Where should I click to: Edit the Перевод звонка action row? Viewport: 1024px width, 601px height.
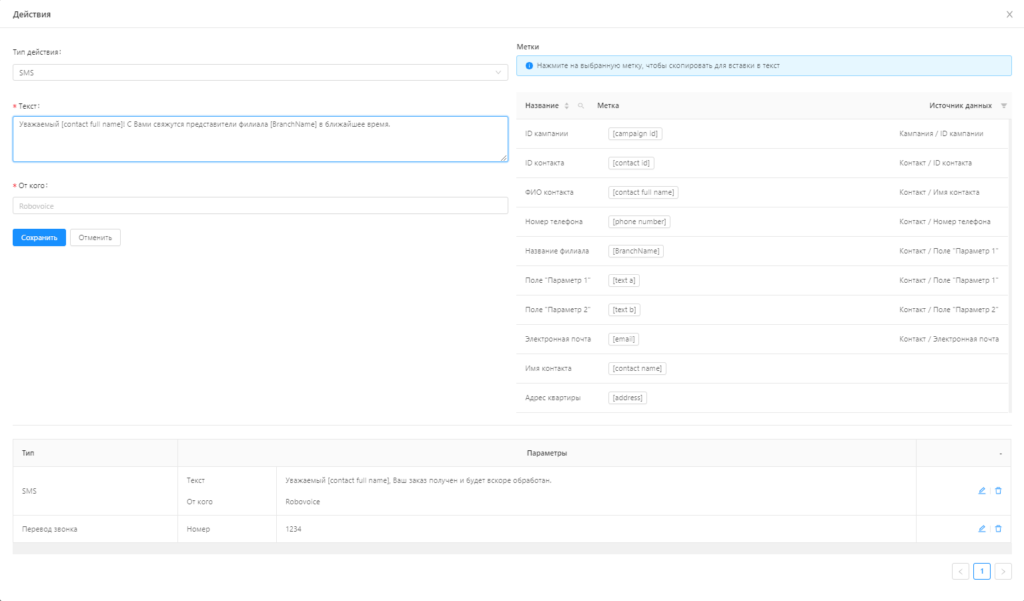point(982,529)
